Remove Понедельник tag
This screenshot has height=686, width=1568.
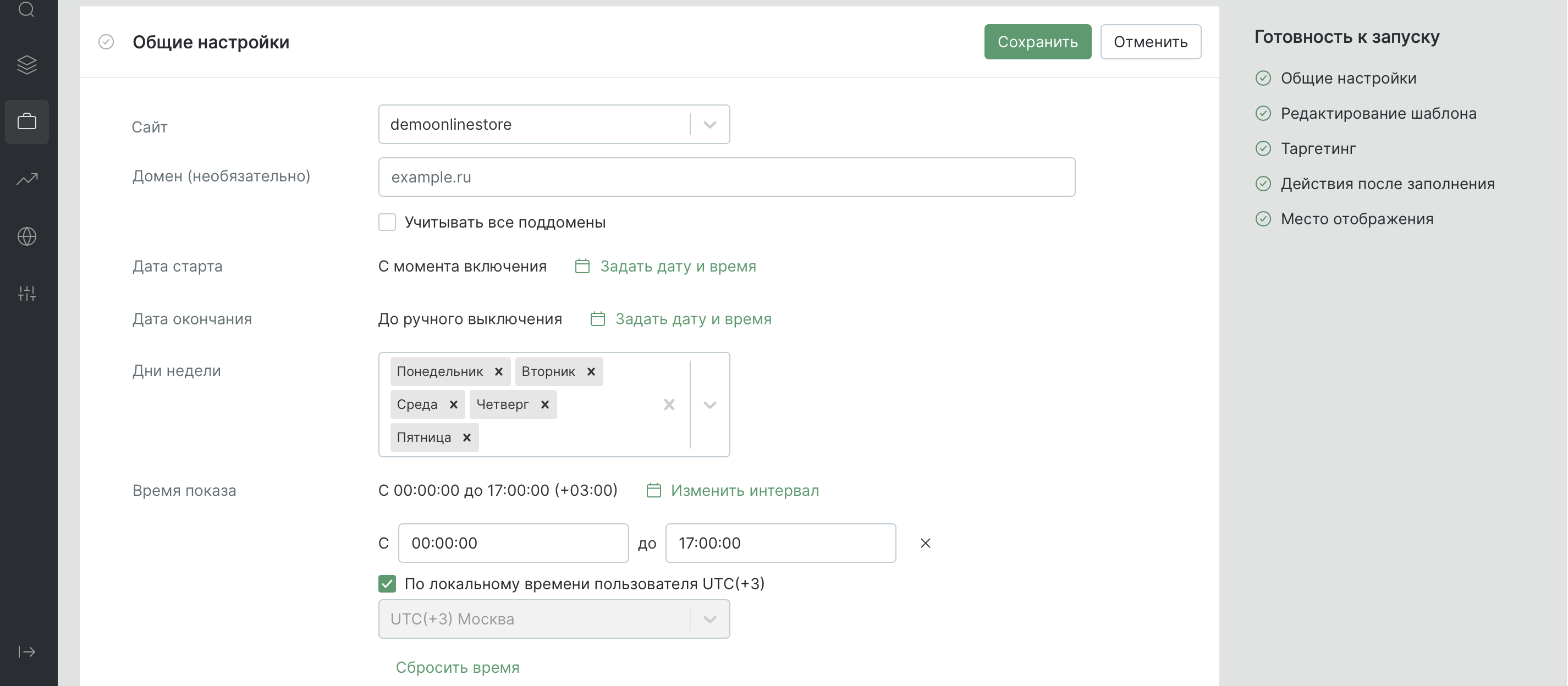tap(498, 372)
